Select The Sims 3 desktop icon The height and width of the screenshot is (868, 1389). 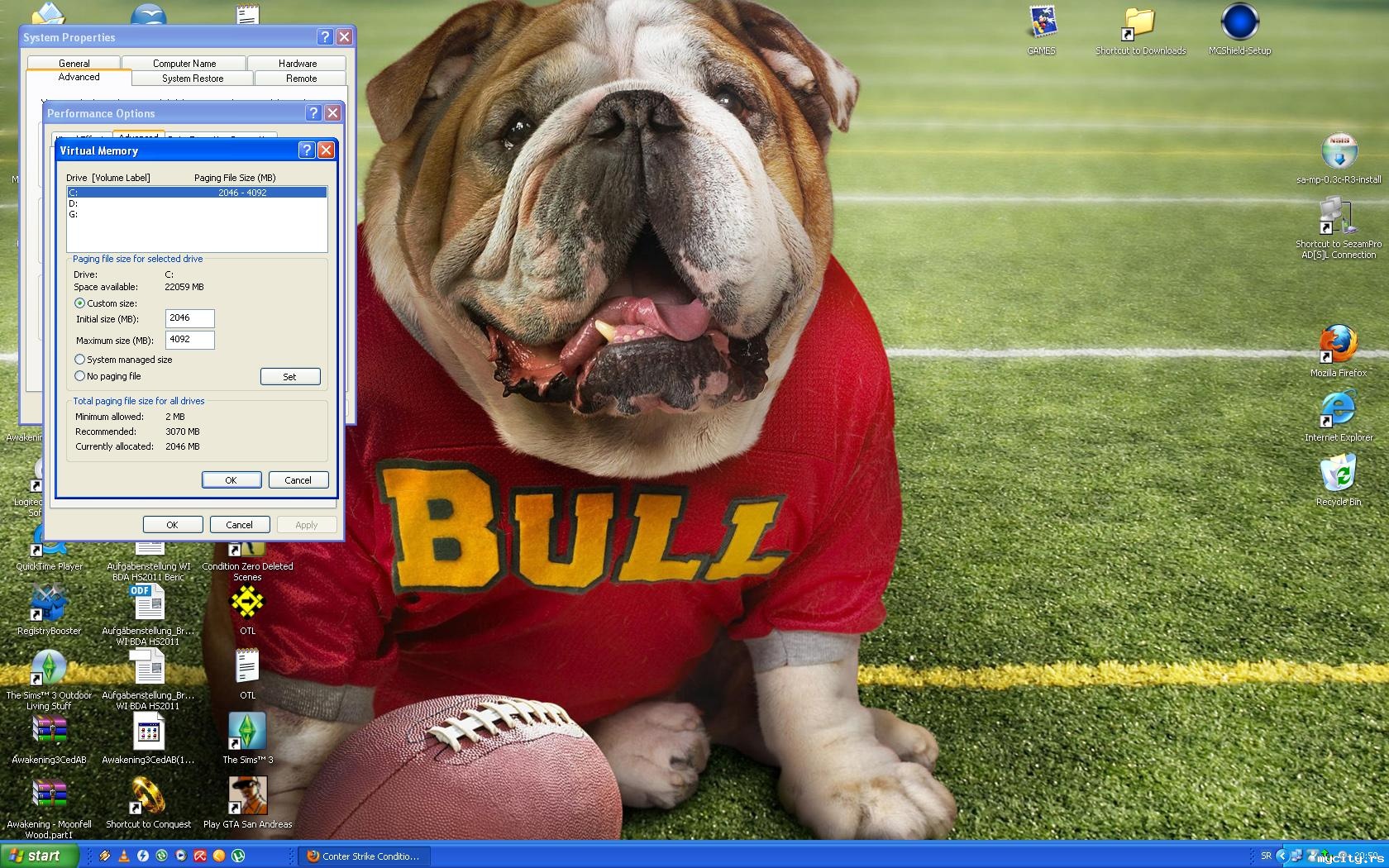(x=247, y=732)
